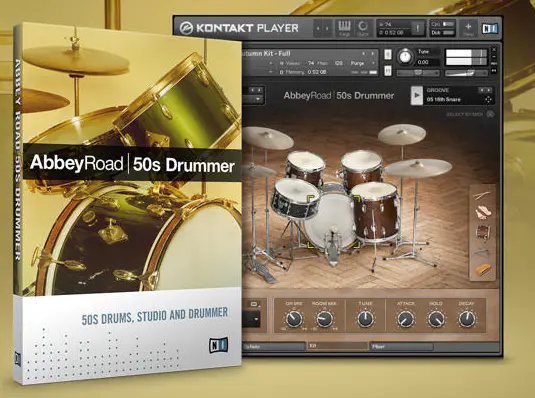The height and width of the screenshot is (398, 535).
Task: Click the Kontakt Player logo
Action: point(239,28)
